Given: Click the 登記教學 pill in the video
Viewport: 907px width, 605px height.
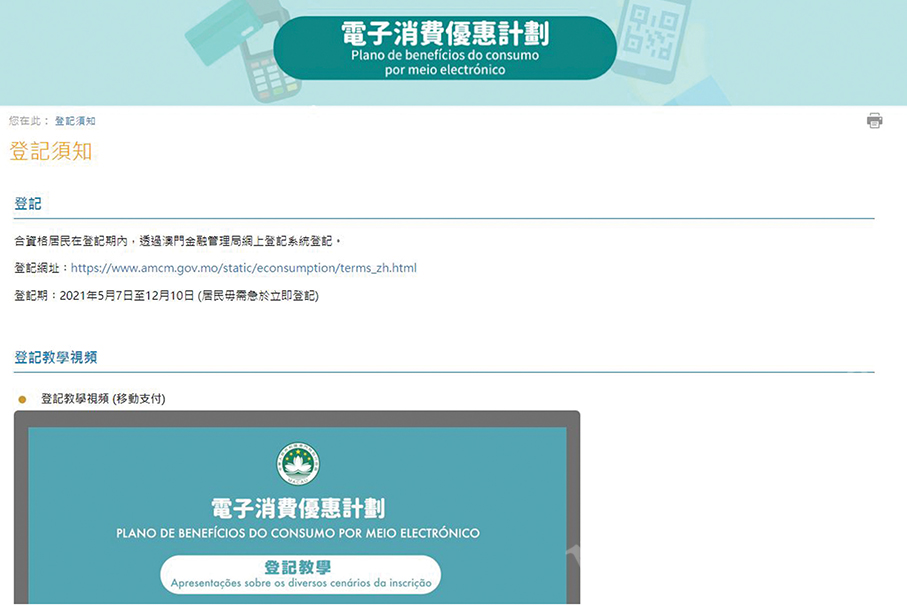Looking at the screenshot, I should click(x=300, y=574).
